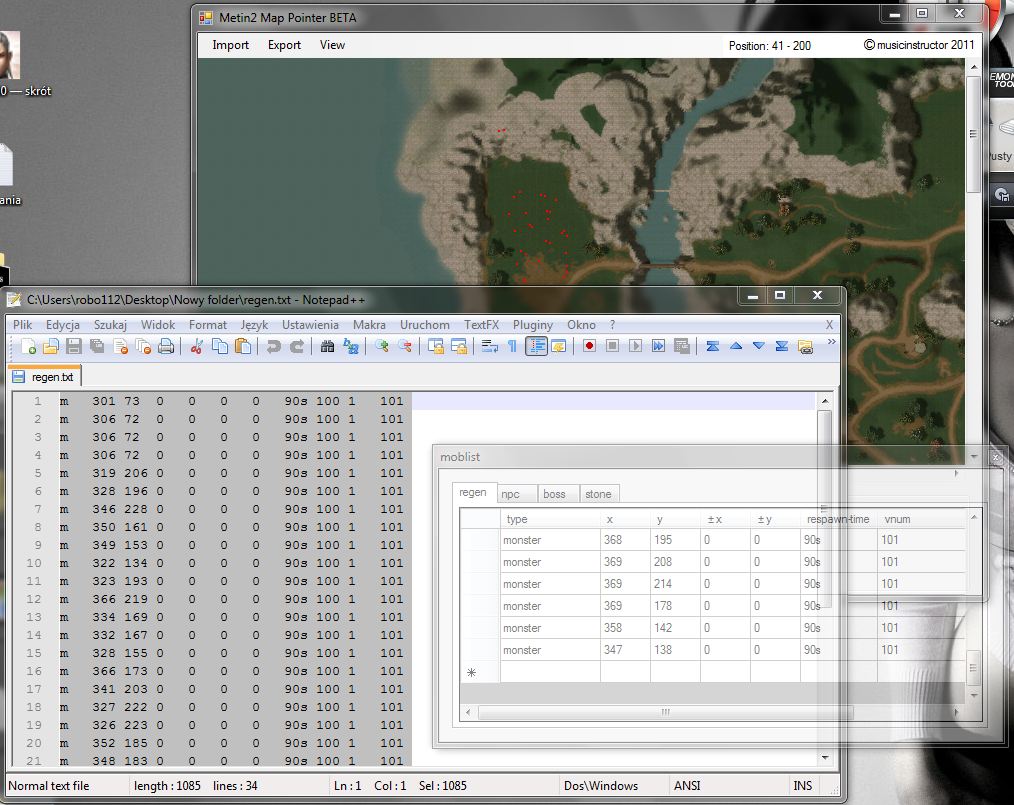Select the regen tab in moblist
The width and height of the screenshot is (1014, 805).
pos(473,492)
